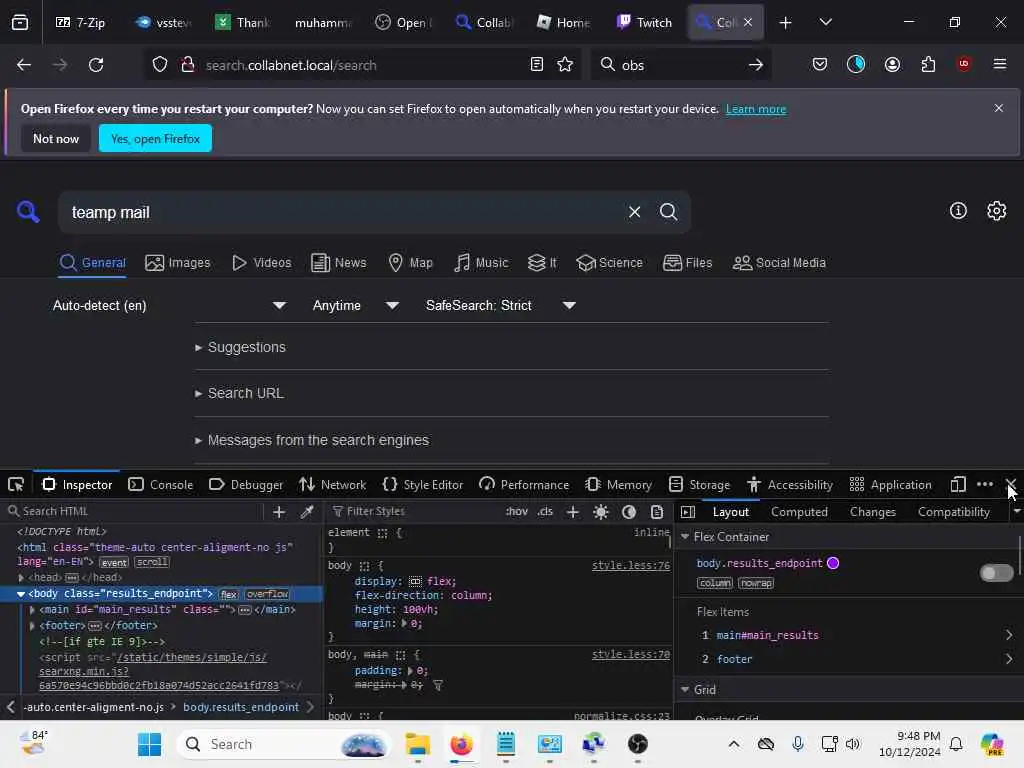Open Firefox application menu
Screen dimensions: 1024x768
[x=999, y=64]
